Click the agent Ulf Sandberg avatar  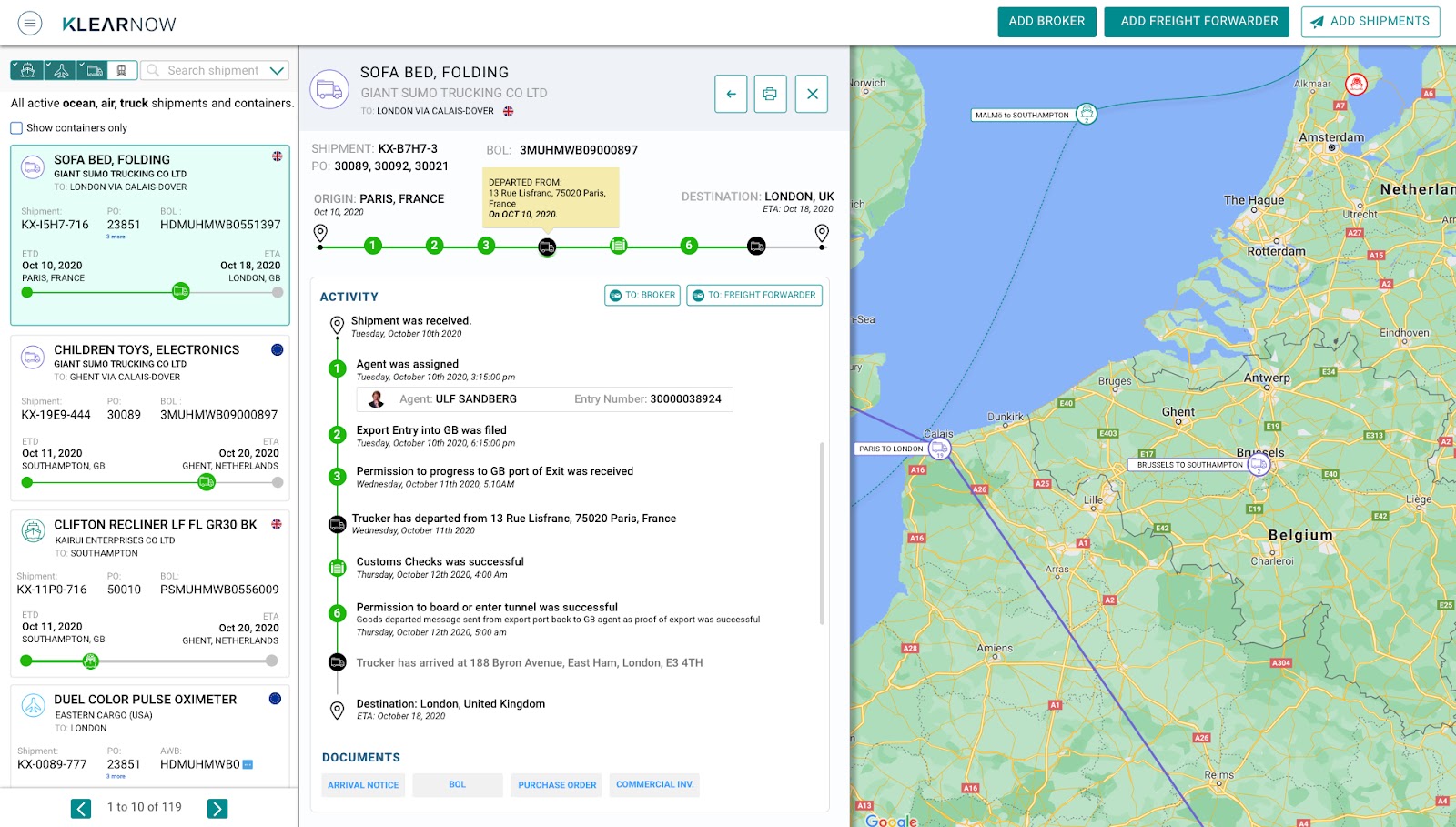tap(376, 399)
